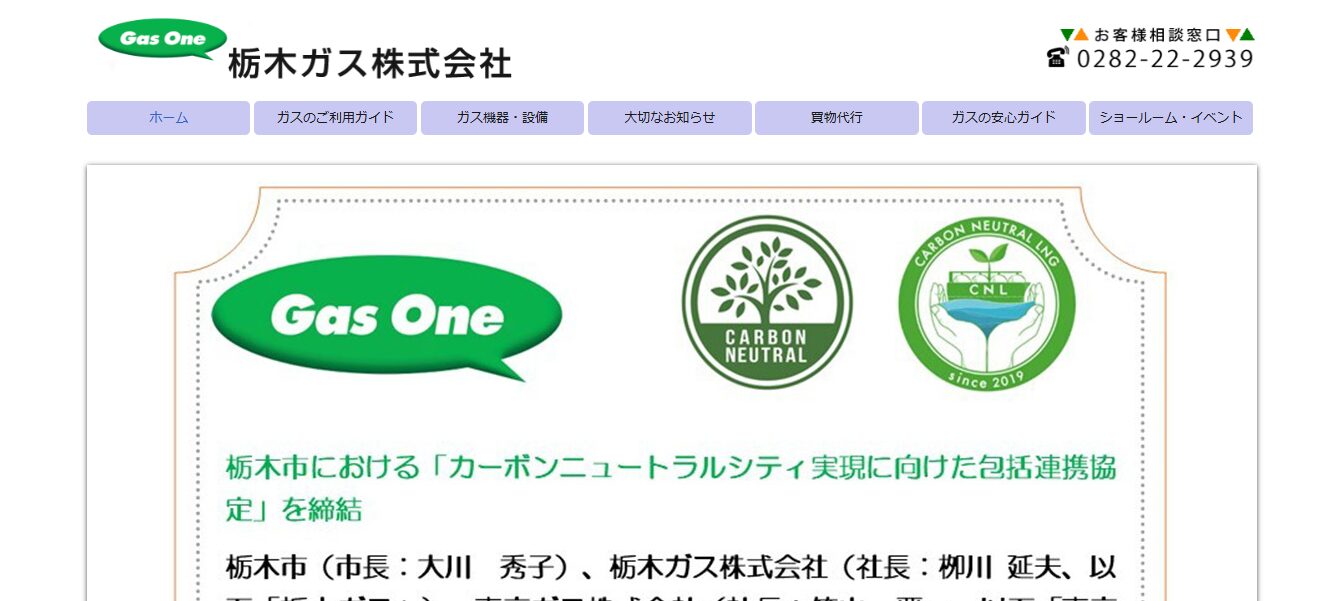Screen dimensions: 1343x601
Task: Open the ホーム menu item
Action: point(168,118)
